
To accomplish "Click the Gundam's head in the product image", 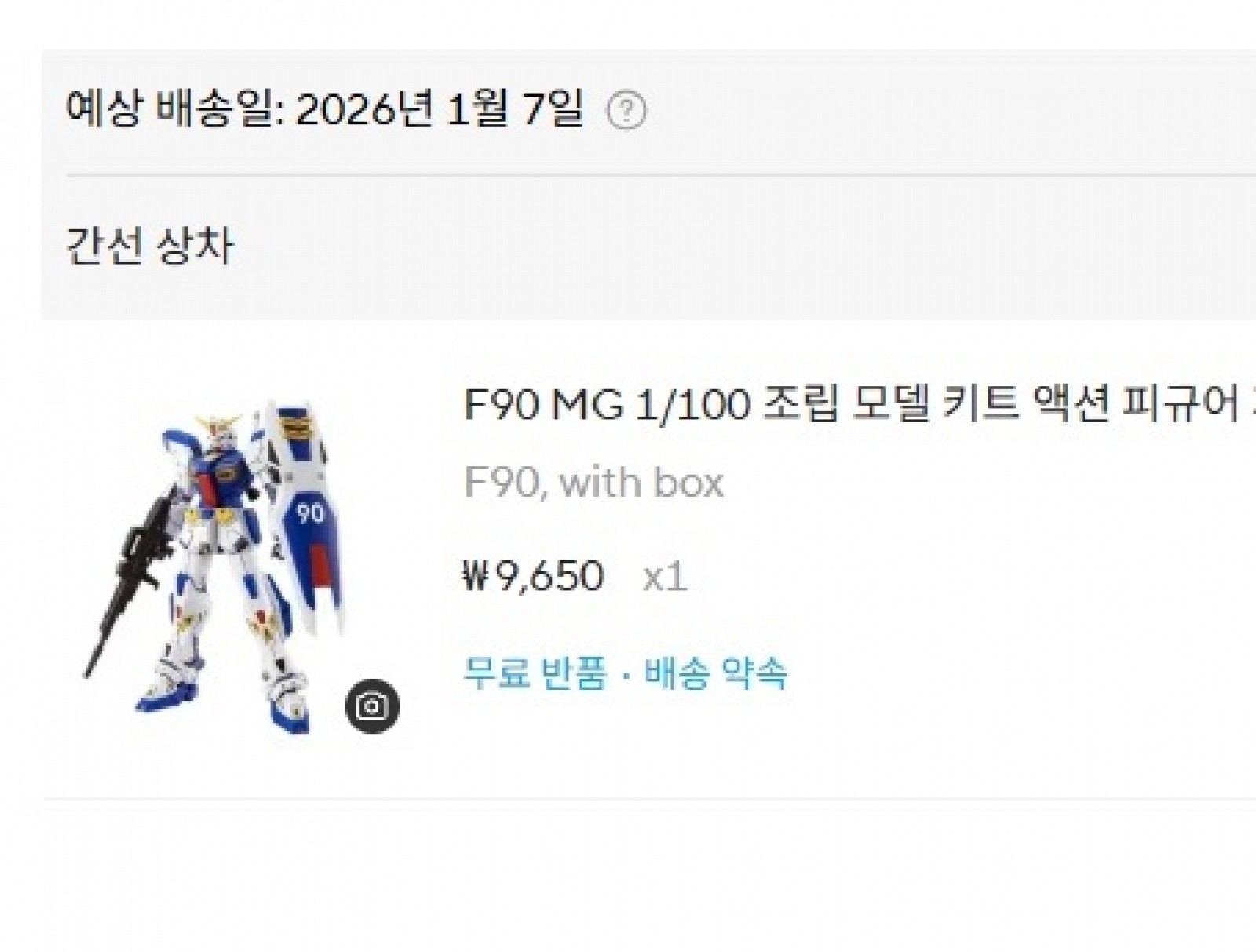I will coord(221,432).
